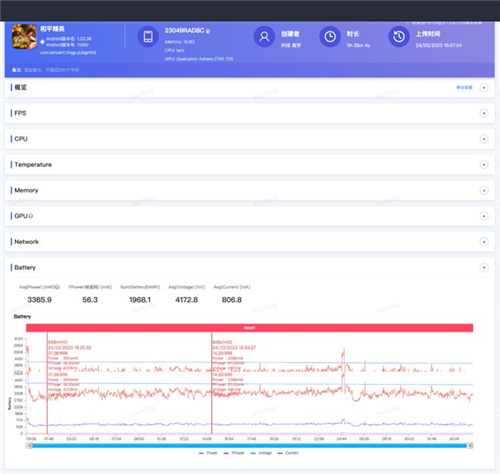Click the left handle of chart range slider
Screen dimensions: 500x474
coord(29,446)
